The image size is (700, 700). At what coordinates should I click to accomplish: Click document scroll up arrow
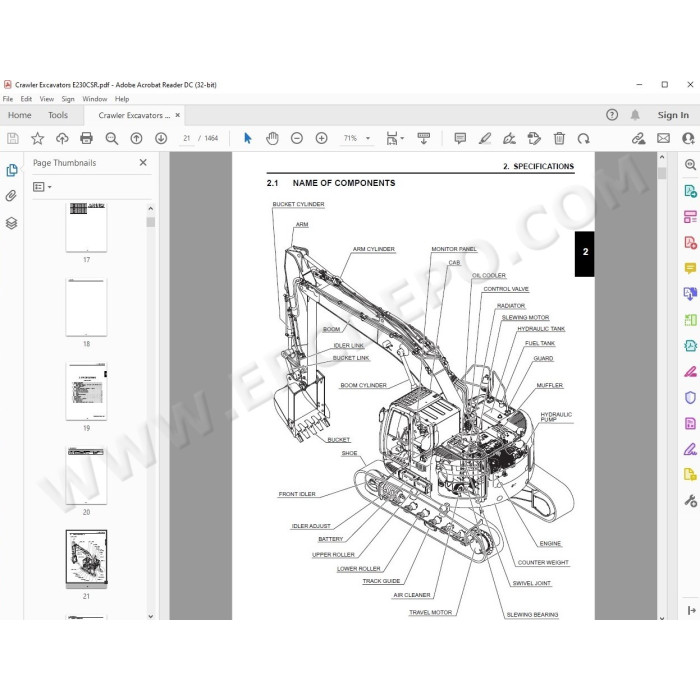pos(662,157)
